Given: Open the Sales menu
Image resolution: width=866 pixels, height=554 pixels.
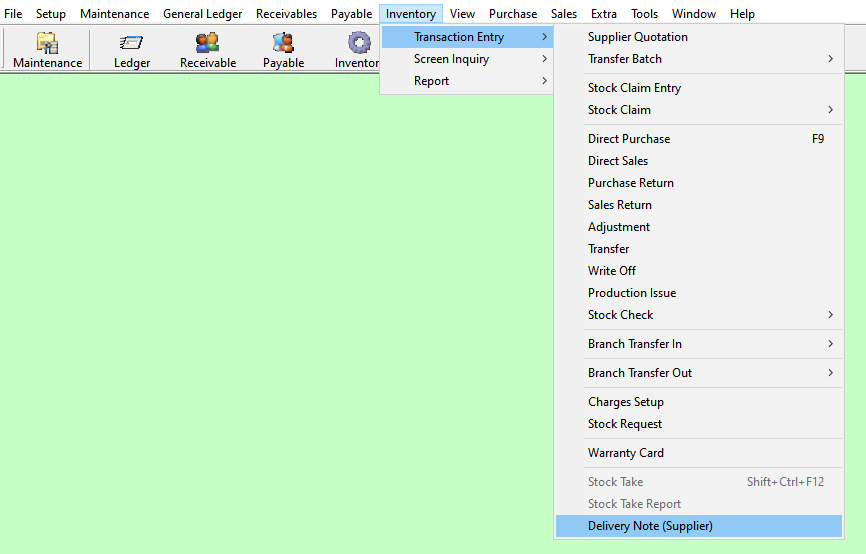Looking at the screenshot, I should click(x=563, y=14).
